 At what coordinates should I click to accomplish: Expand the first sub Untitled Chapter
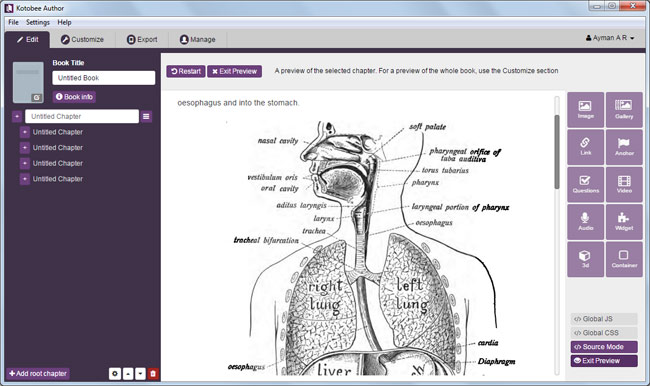24,132
